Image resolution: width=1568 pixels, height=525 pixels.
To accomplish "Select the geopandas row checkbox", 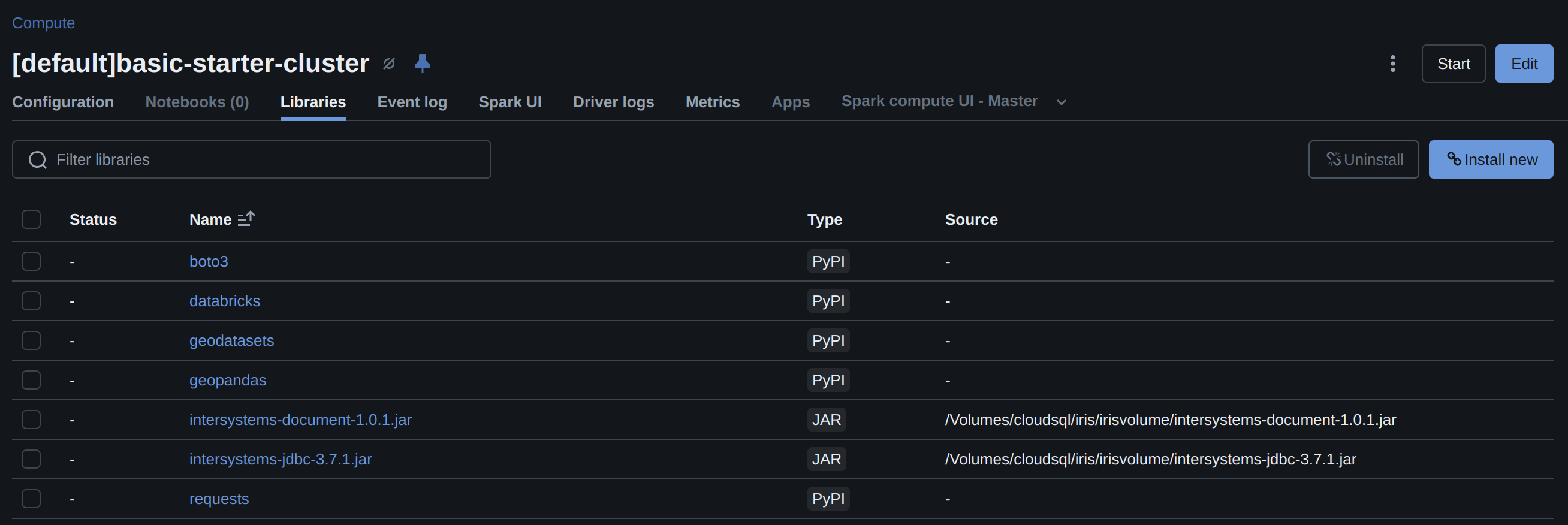I will tap(31, 380).
